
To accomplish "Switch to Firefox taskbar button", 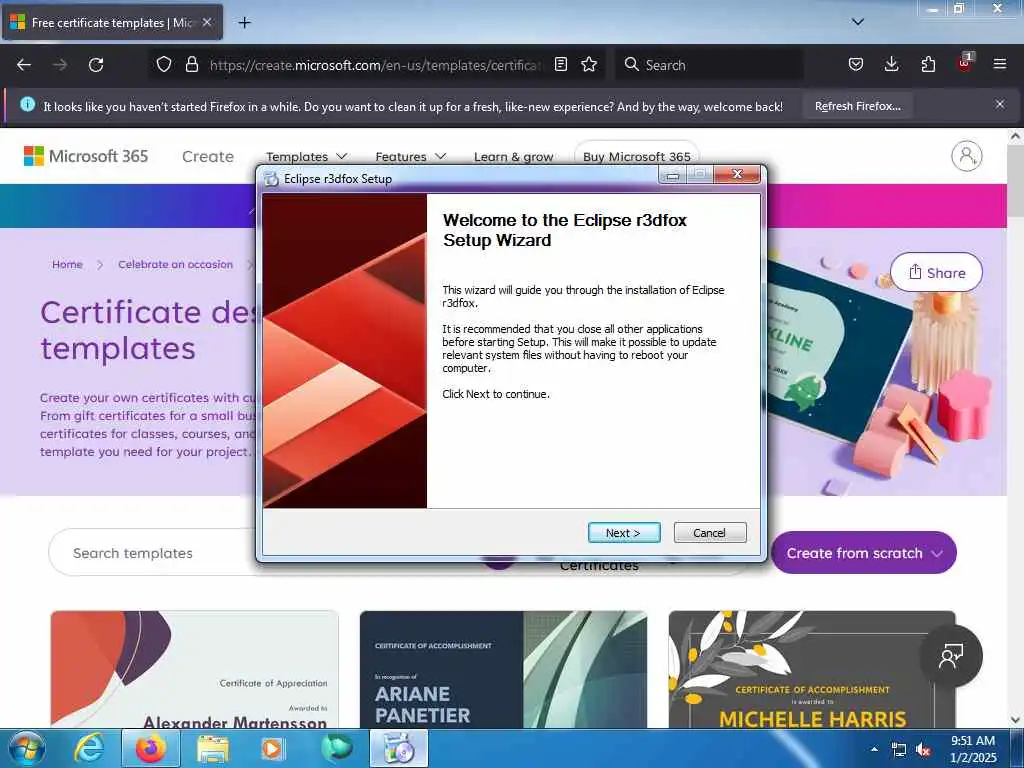I will [150, 748].
